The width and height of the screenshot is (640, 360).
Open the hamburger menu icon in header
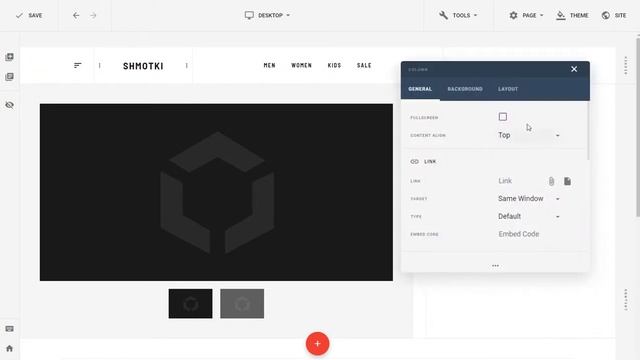(x=78, y=65)
